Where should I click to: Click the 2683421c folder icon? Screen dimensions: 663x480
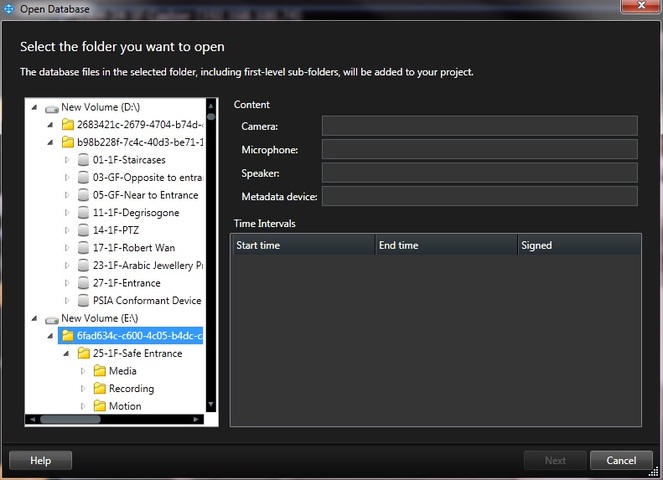(x=68, y=125)
